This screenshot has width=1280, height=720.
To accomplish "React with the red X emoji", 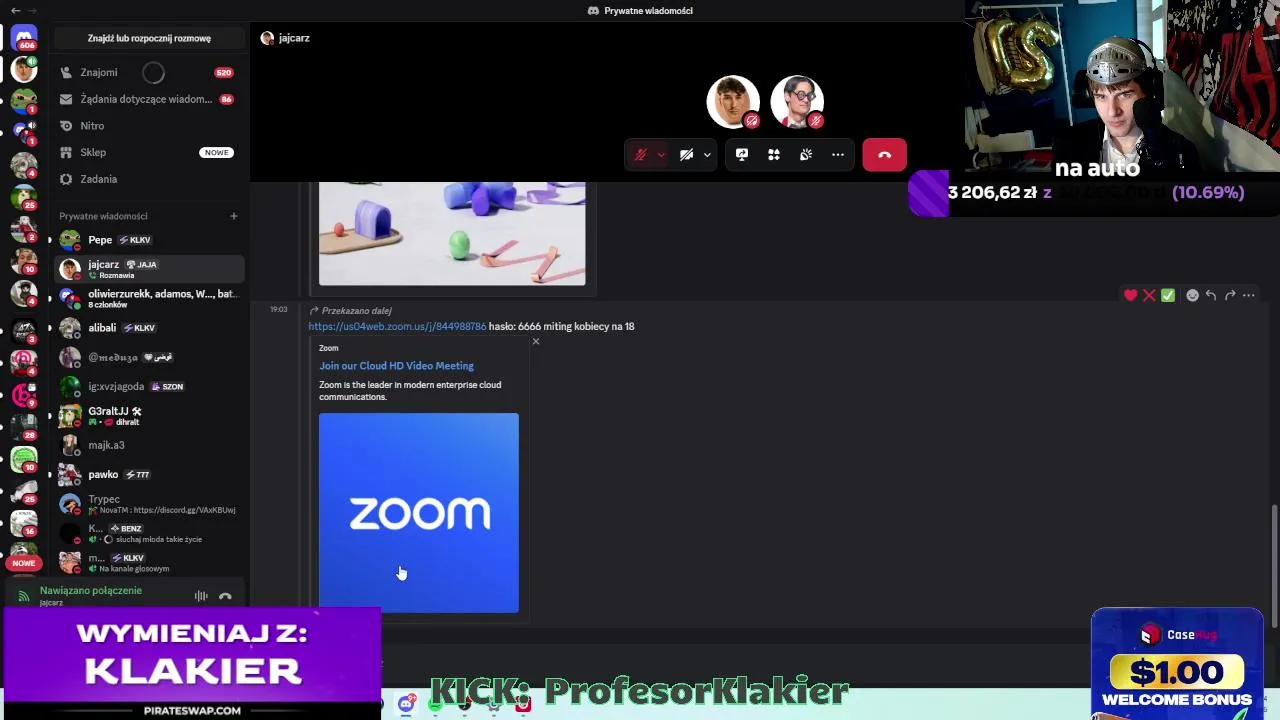I will coord(1149,295).
